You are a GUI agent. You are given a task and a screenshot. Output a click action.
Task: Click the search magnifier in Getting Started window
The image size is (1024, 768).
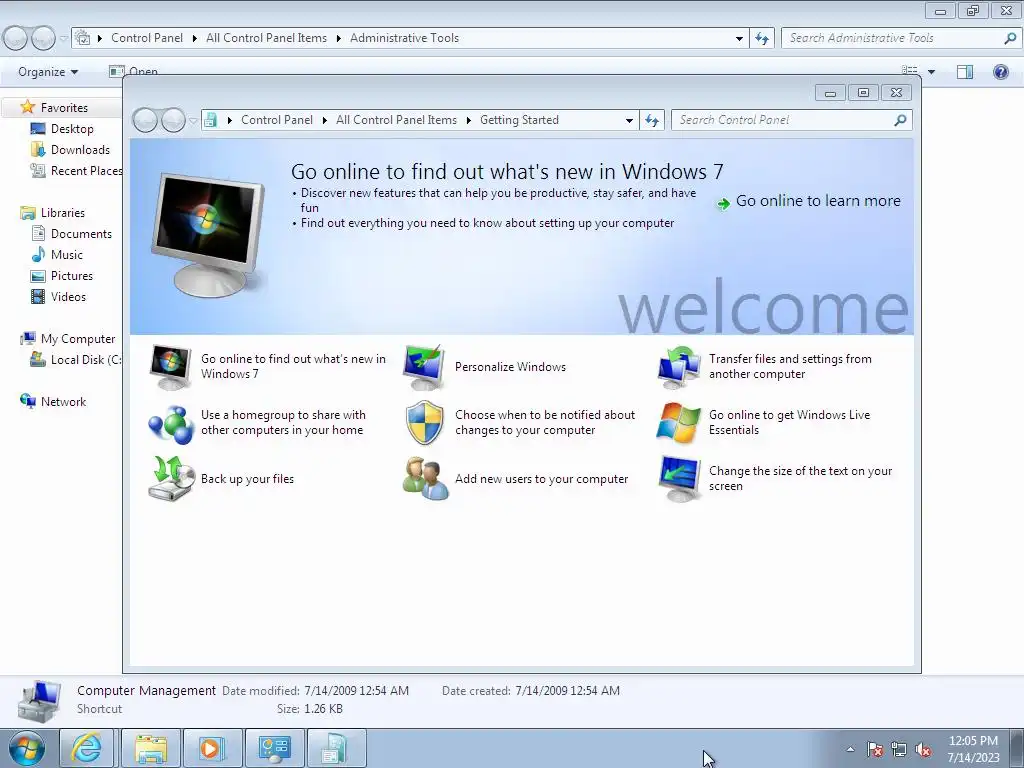point(900,120)
